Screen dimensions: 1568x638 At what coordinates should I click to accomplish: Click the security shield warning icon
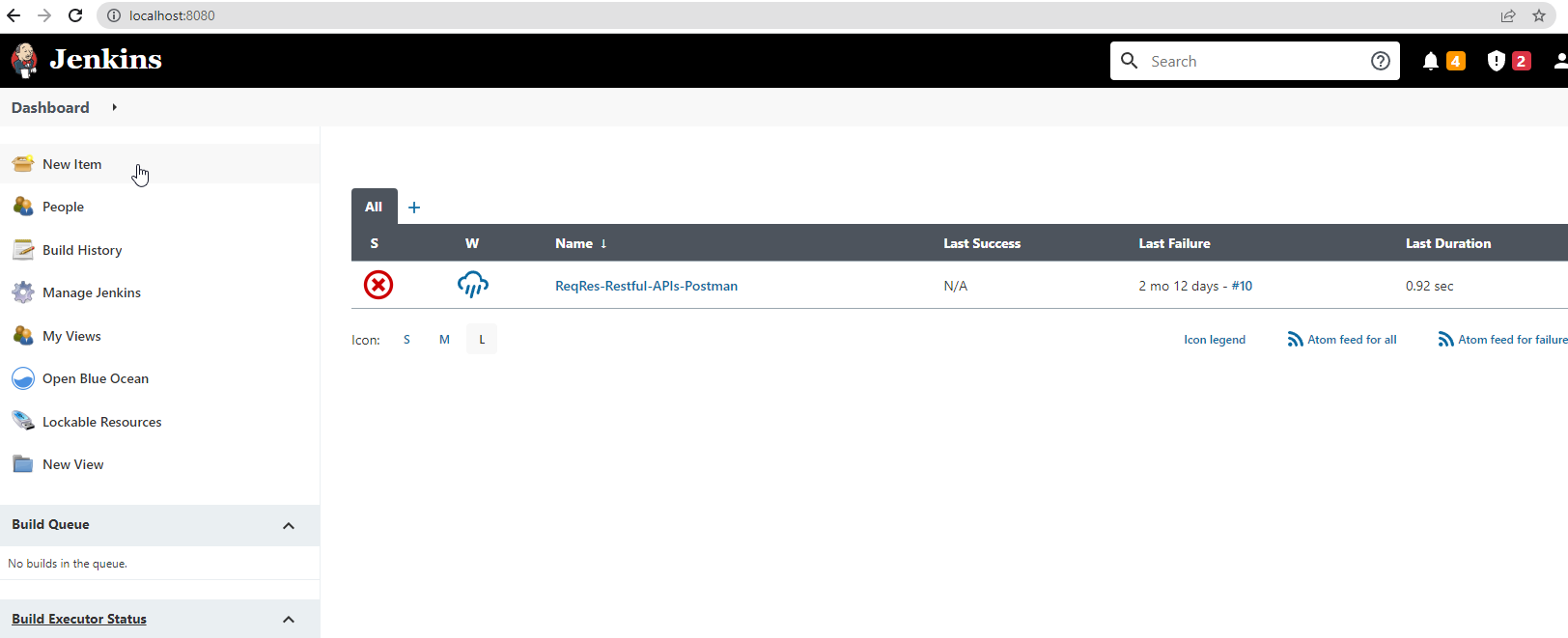pyautogui.click(x=1497, y=61)
